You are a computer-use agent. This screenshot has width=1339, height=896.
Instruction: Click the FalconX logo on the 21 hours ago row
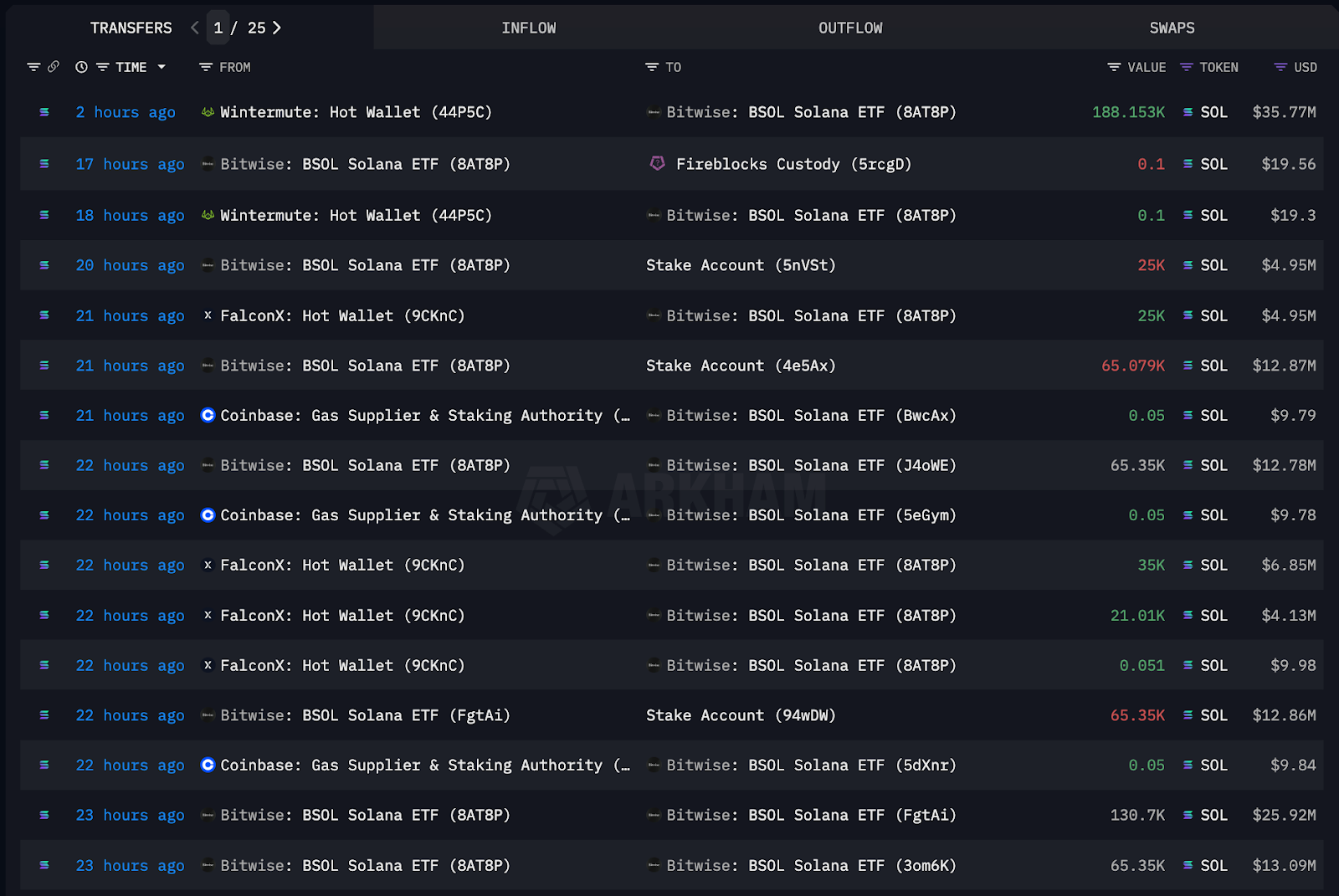click(208, 315)
